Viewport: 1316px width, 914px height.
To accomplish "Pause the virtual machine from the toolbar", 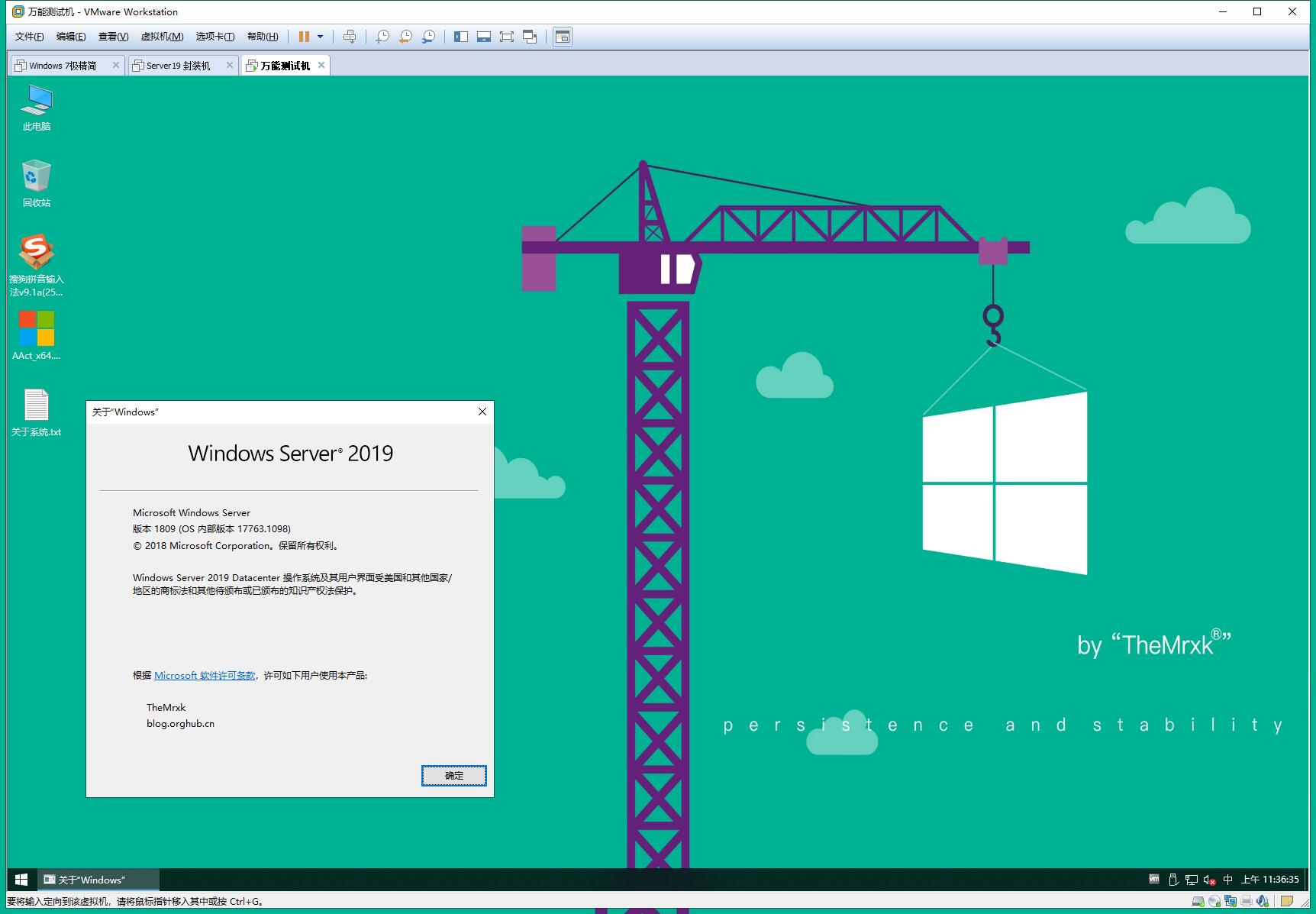I will click(304, 37).
